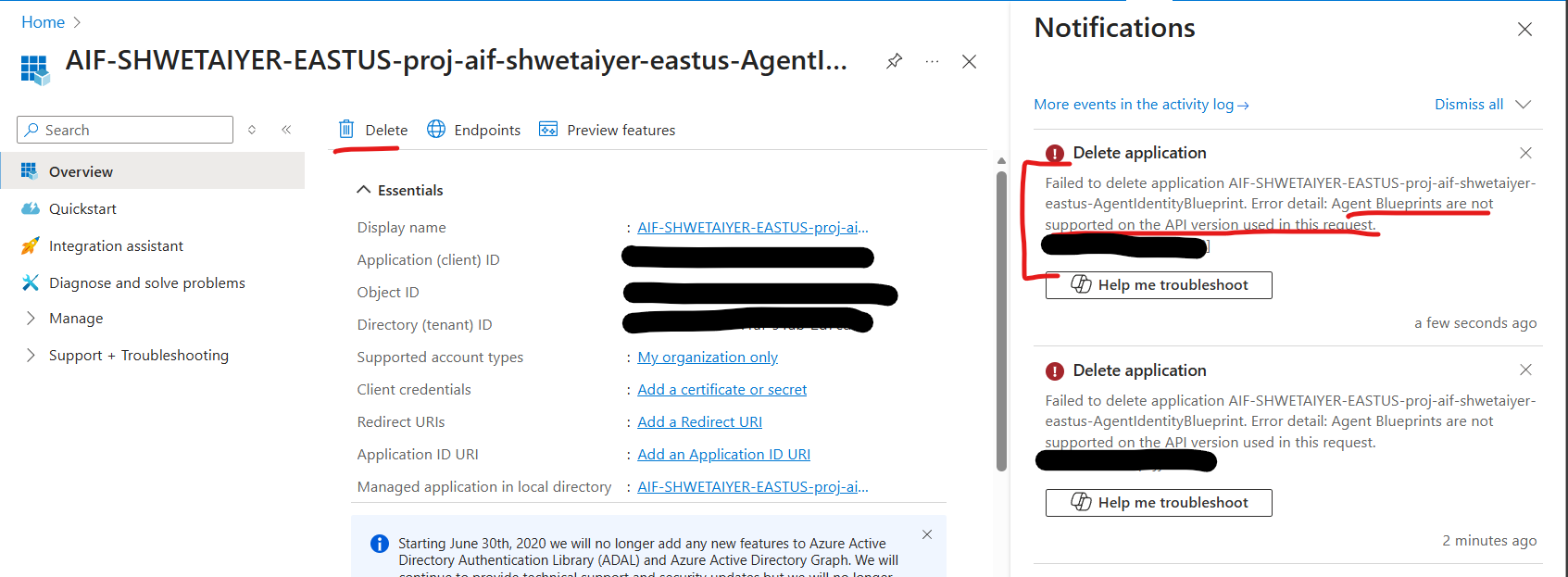
Task: Click the error icon of the newest Delete application notification
Action: click(x=1055, y=154)
